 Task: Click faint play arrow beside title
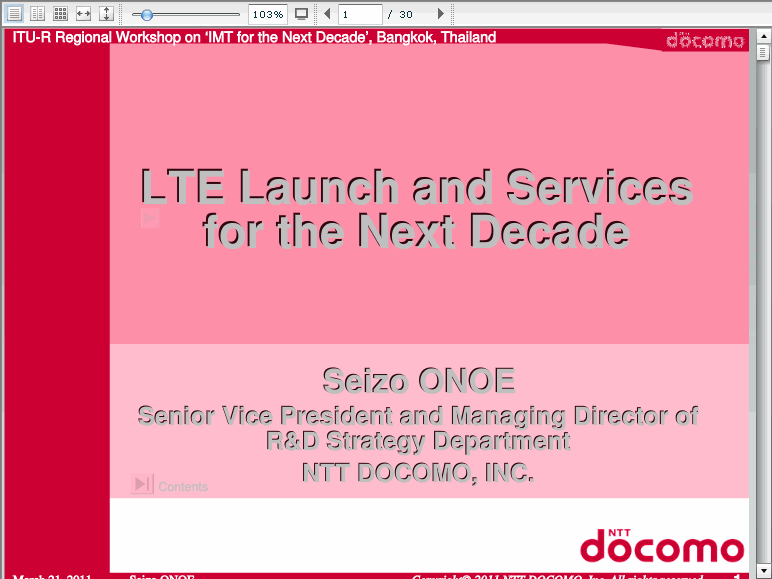pos(150,218)
